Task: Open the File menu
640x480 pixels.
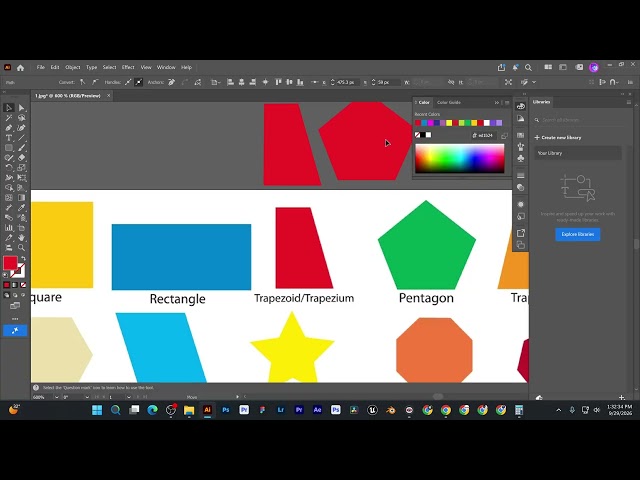Action: point(40,67)
